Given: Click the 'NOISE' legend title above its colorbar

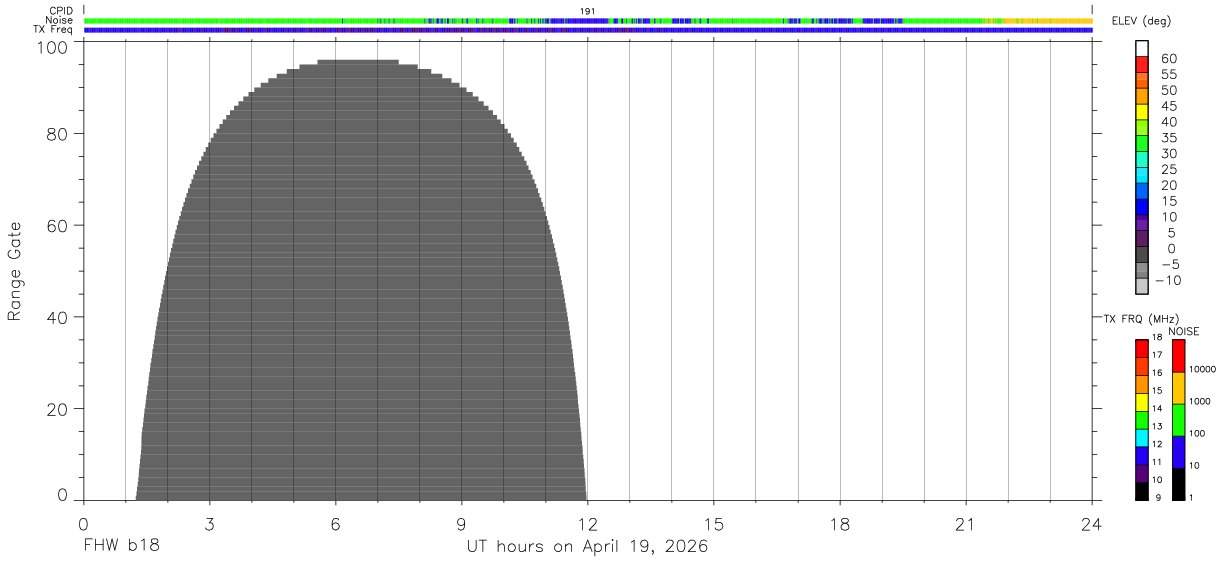Looking at the screenshot, I should 1184,331.
